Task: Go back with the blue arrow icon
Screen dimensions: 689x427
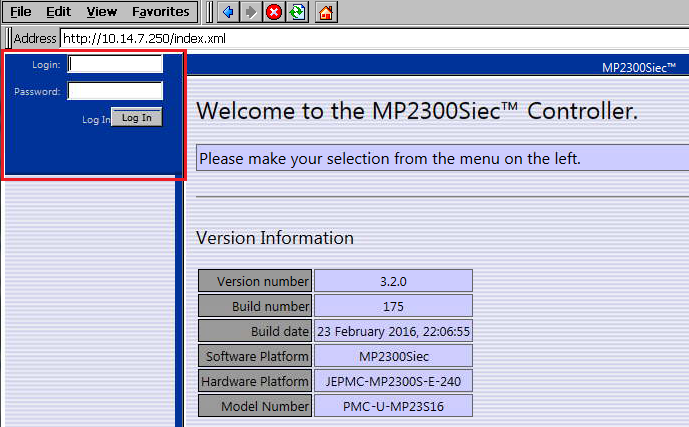Action: (228, 12)
